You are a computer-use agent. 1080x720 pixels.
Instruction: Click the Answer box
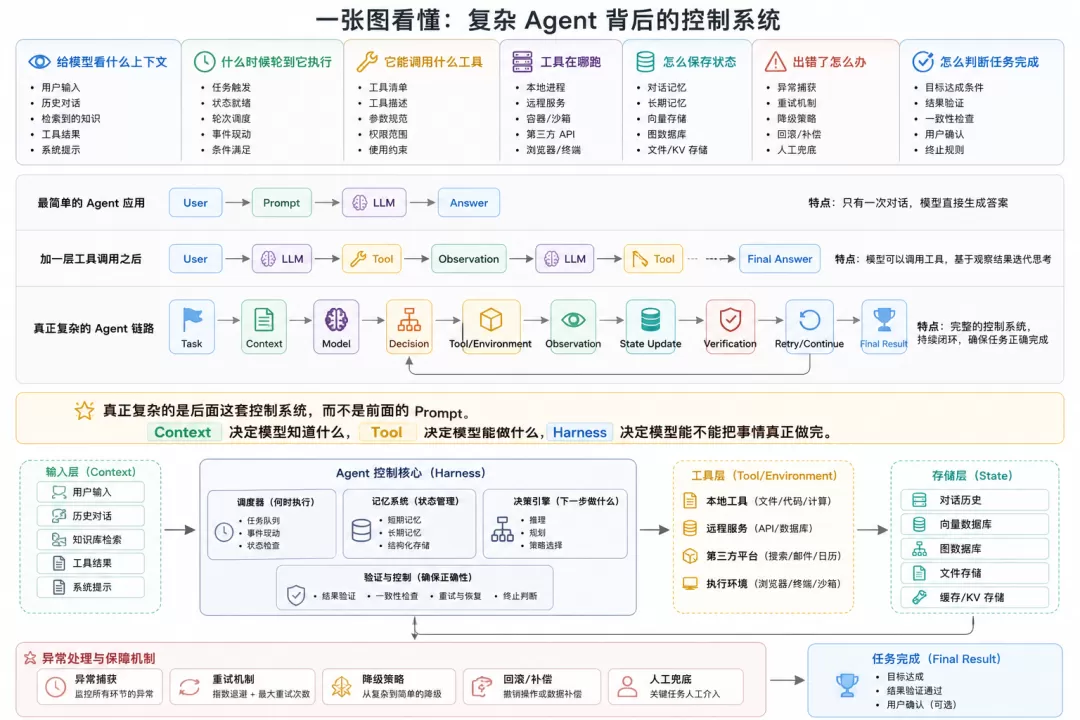pyautogui.click(x=469, y=203)
